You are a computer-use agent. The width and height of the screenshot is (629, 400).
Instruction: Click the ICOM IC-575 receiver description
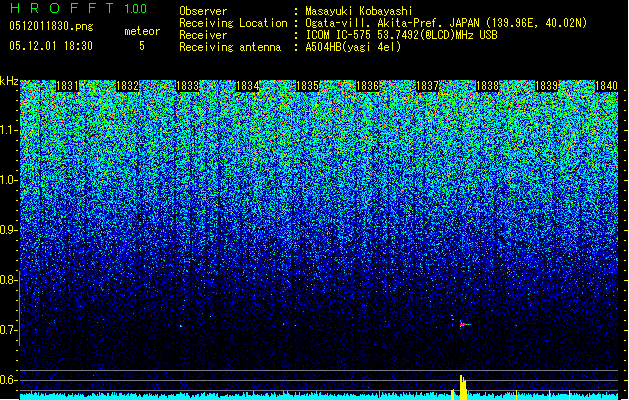[402, 35]
